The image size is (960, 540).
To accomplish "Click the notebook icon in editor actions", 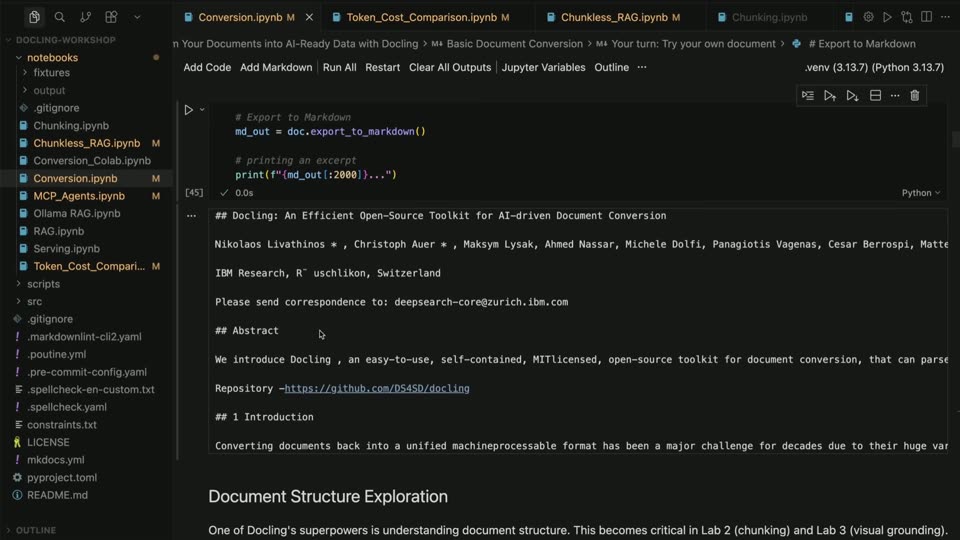I will click(849, 17).
